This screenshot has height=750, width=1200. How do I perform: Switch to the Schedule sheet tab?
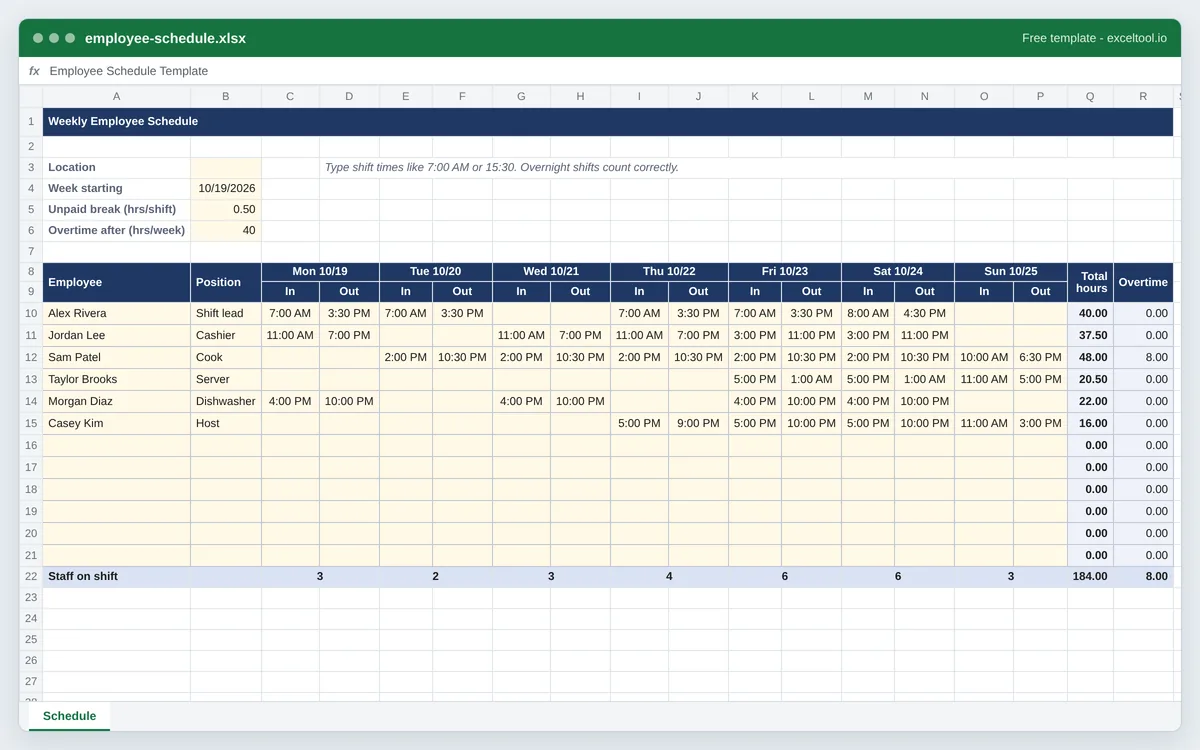point(69,716)
